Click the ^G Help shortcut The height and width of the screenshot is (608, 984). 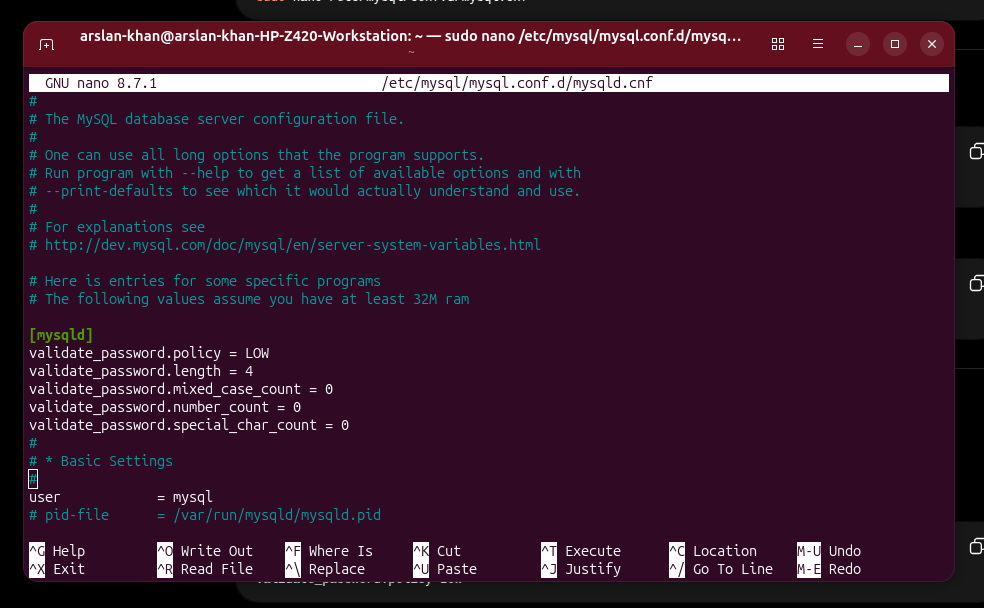[x=57, y=551]
